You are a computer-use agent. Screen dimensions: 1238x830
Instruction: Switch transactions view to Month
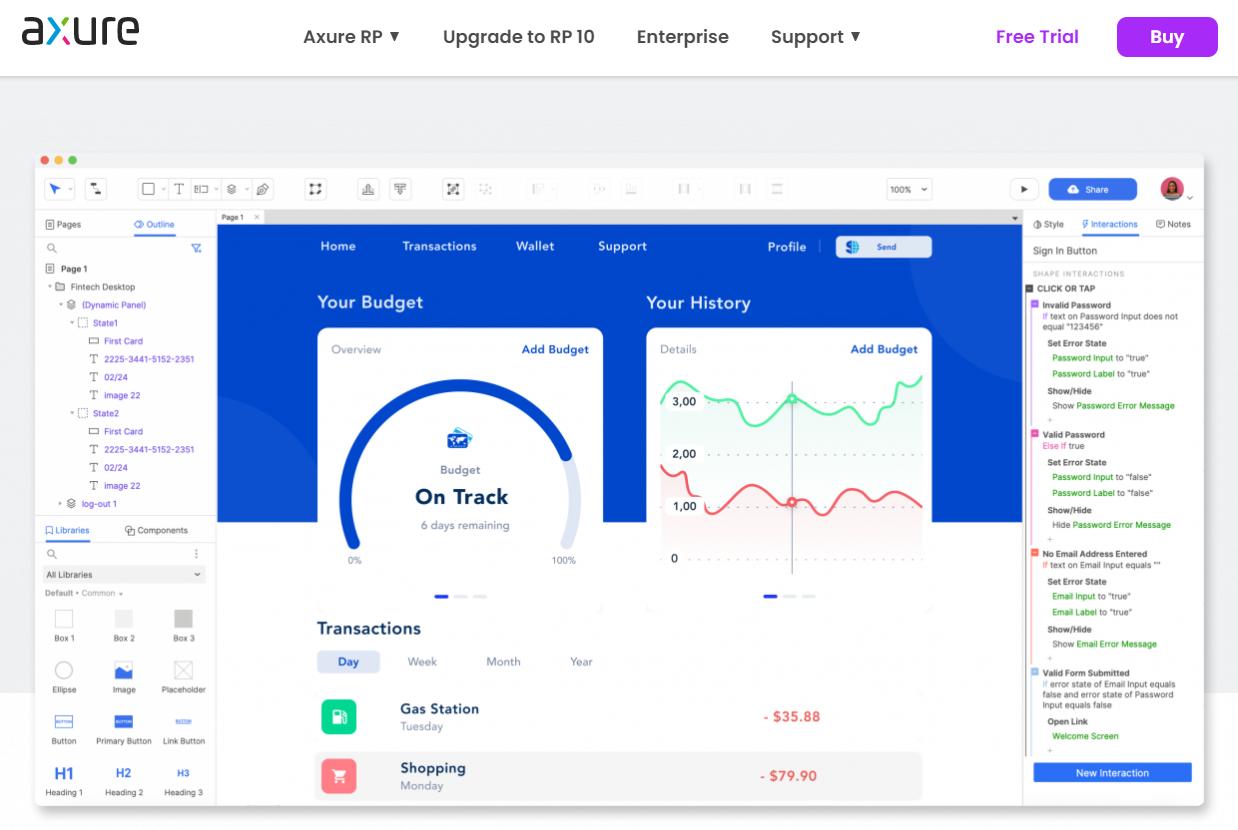pos(503,662)
